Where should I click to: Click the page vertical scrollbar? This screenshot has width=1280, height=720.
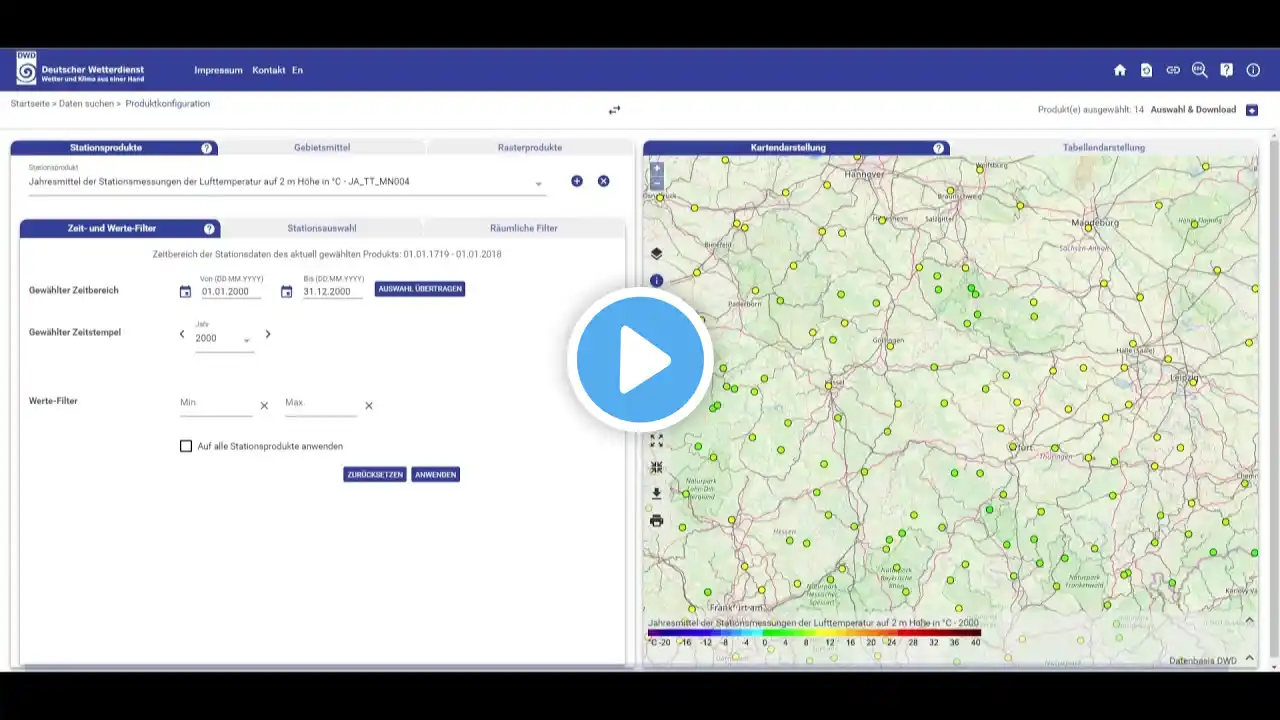[1273, 400]
